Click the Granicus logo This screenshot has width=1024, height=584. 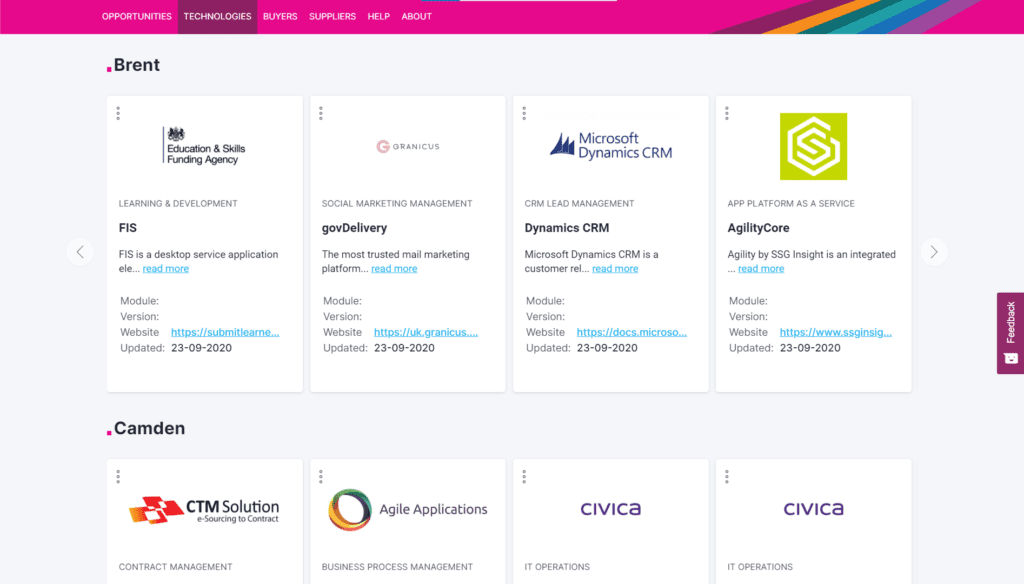click(x=407, y=146)
